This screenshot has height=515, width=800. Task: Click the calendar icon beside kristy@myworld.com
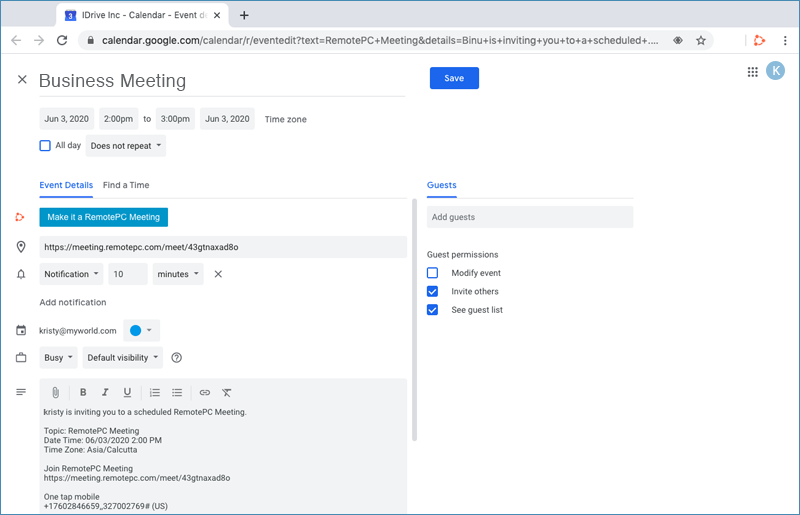(21, 330)
